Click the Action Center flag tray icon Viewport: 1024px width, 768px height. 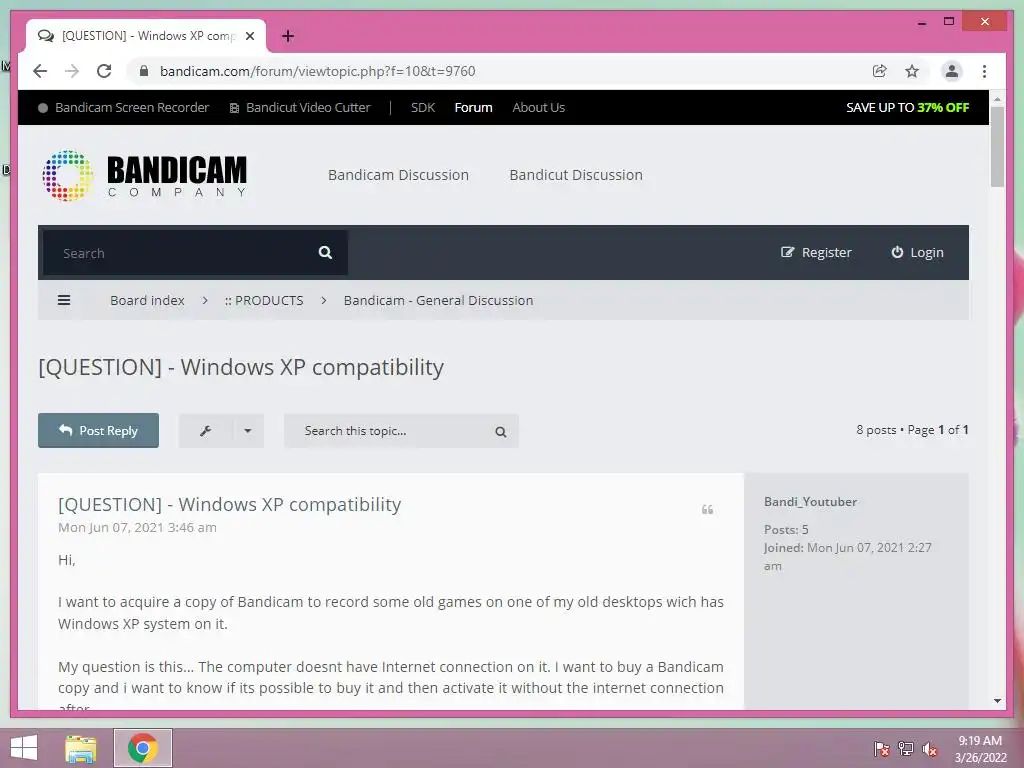tap(882, 748)
